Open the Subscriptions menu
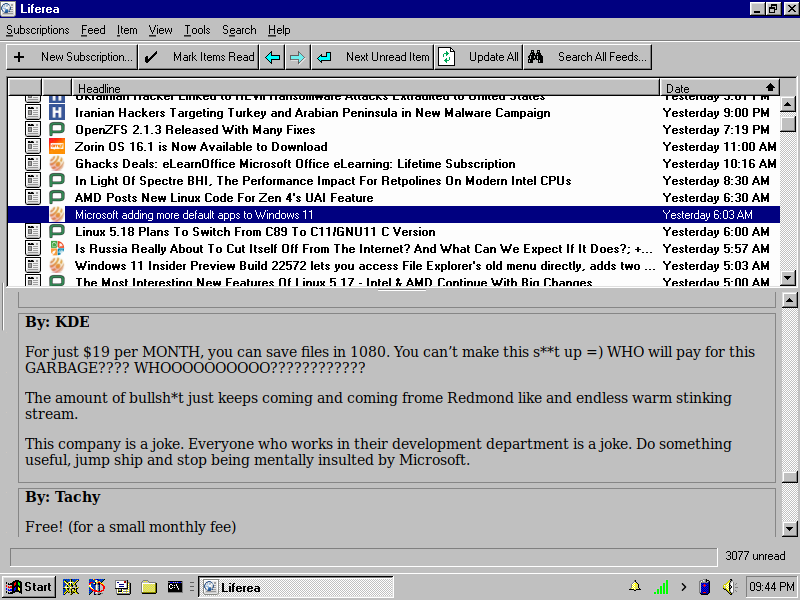This screenshot has width=800, height=600. [38, 30]
